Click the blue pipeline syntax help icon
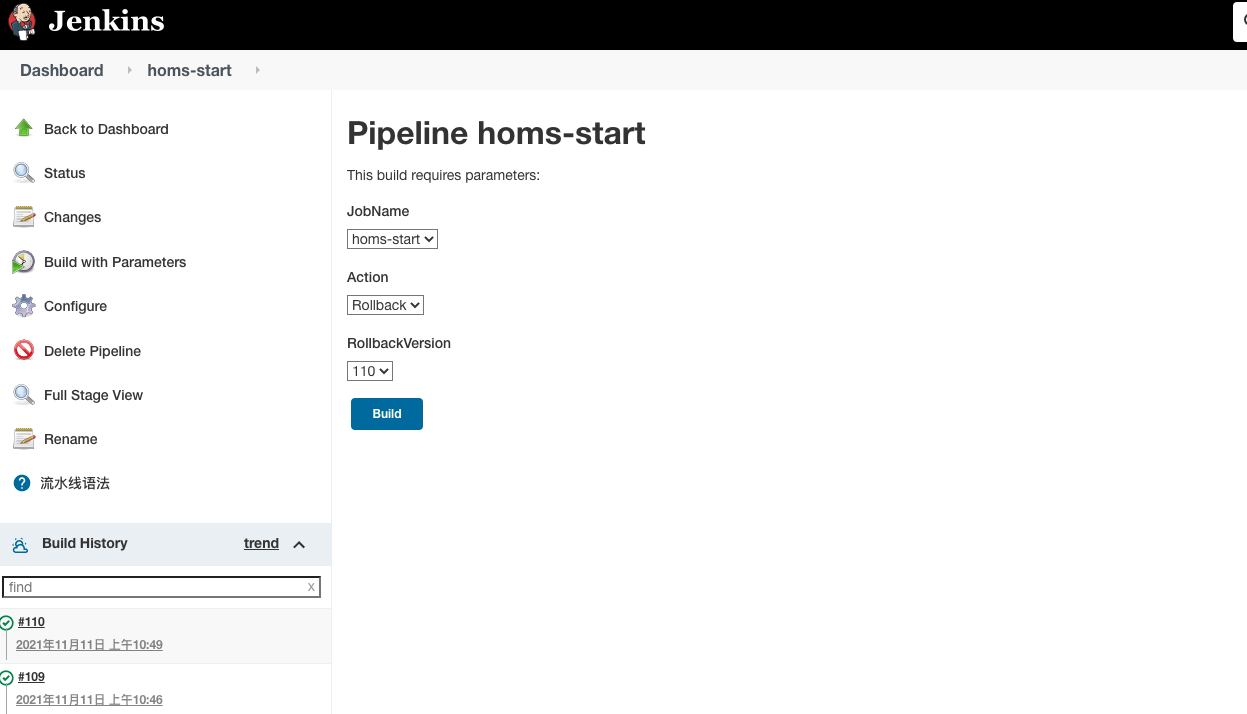The image size is (1247, 714). pyautogui.click(x=22, y=483)
